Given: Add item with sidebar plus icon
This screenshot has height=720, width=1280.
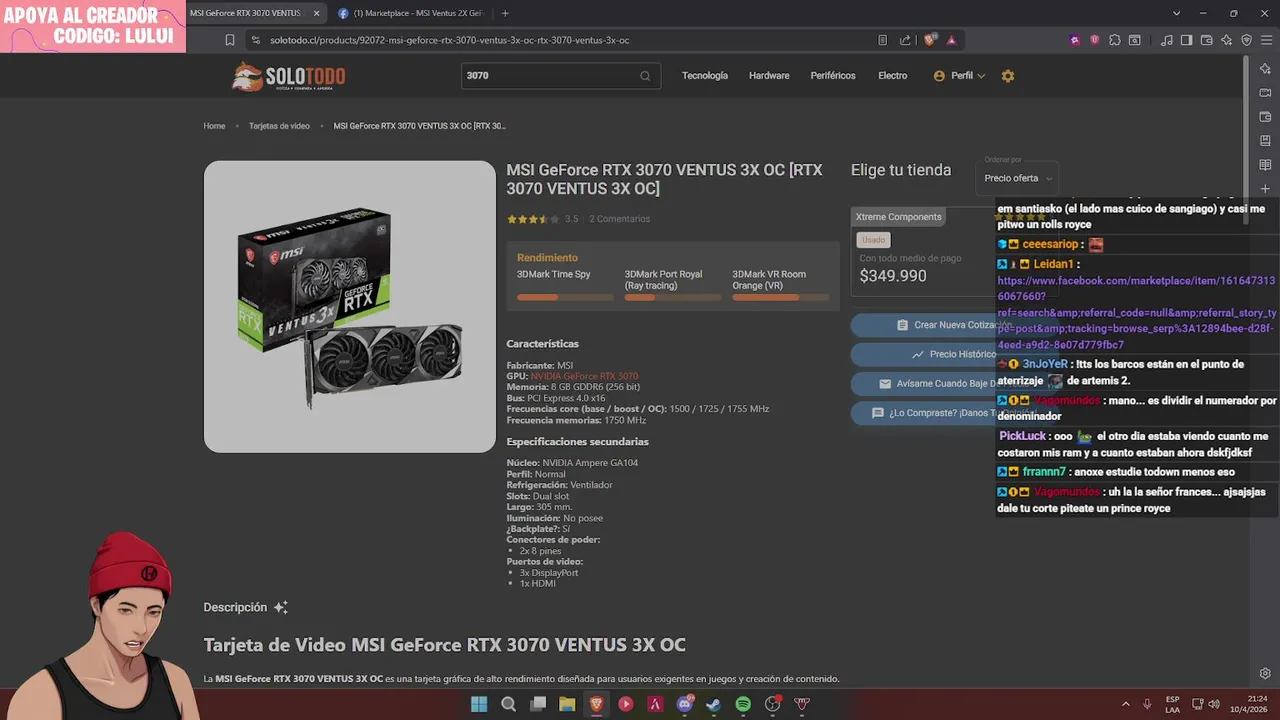Looking at the screenshot, I should click(1265, 189).
